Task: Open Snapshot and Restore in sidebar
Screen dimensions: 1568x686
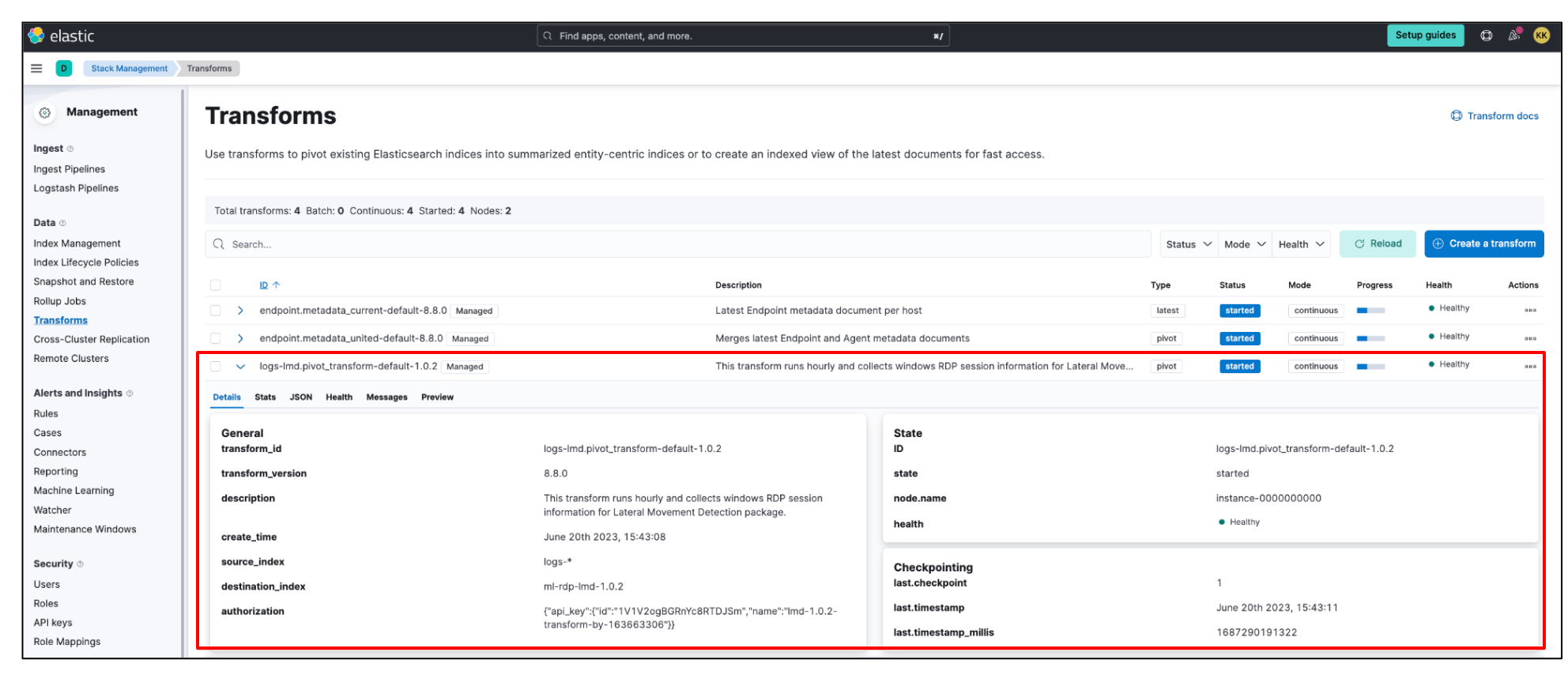Action: click(84, 281)
